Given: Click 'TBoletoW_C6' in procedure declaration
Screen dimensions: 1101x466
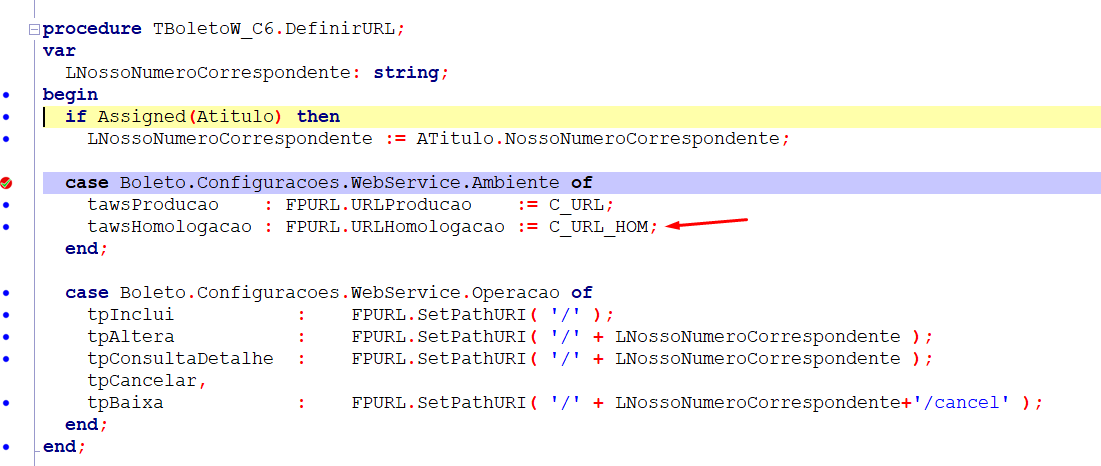Looking at the screenshot, I should point(213,29).
